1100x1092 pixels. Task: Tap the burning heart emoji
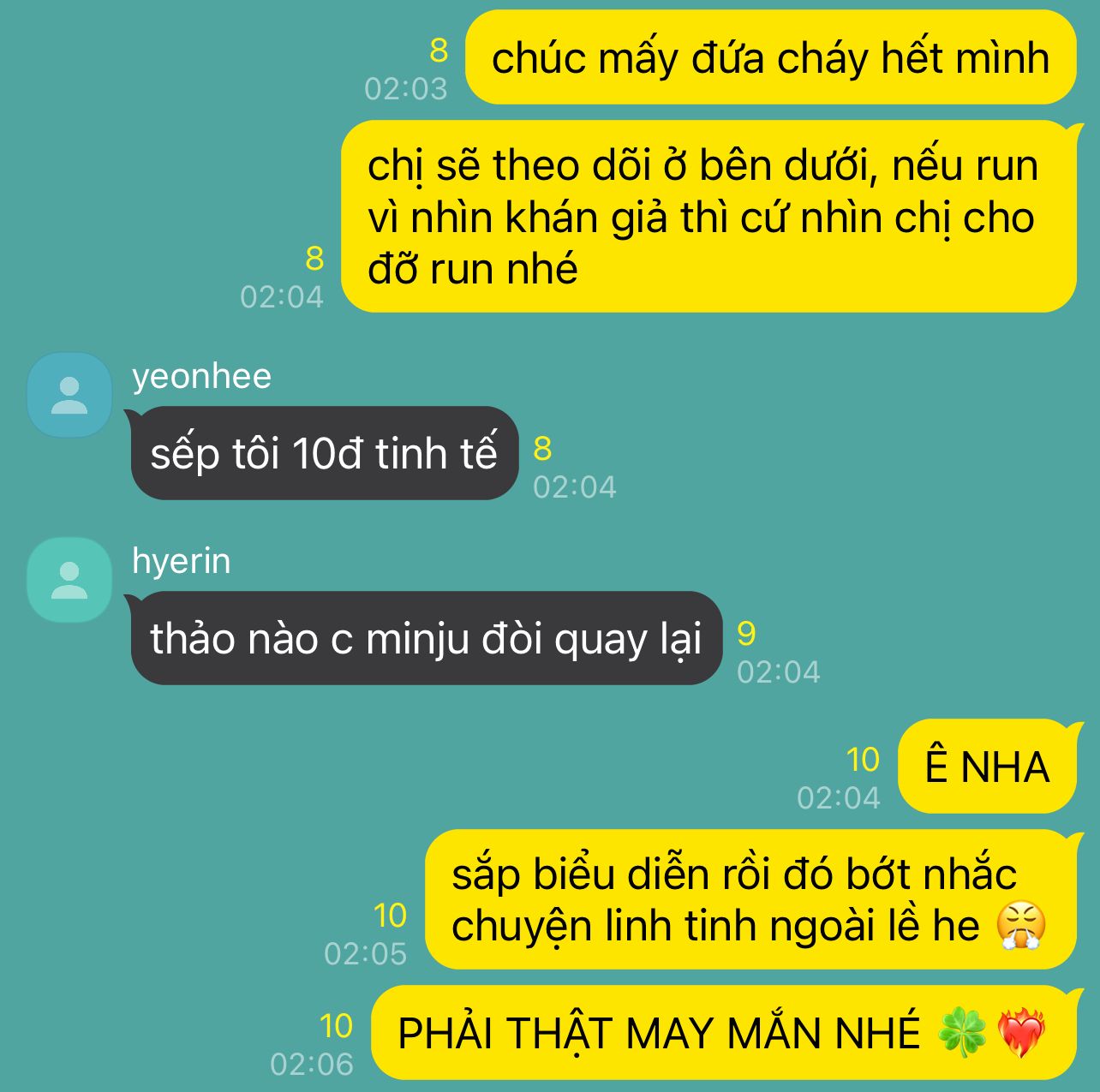tap(1021, 1032)
